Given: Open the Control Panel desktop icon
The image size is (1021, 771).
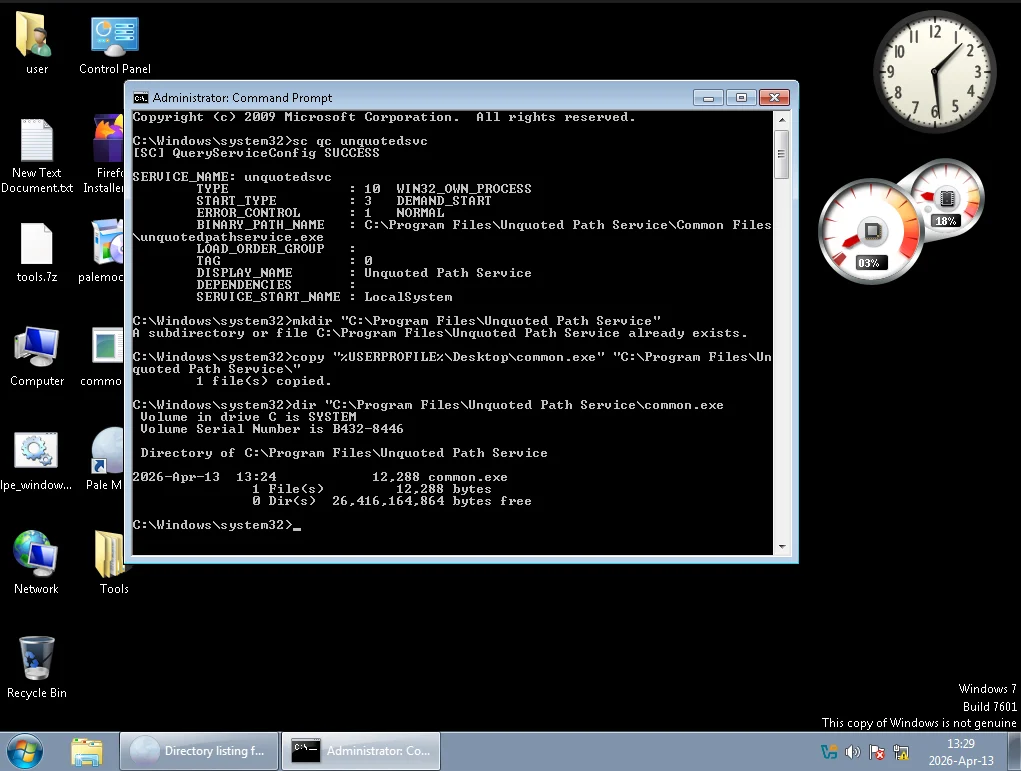Looking at the screenshot, I should [115, 43].
